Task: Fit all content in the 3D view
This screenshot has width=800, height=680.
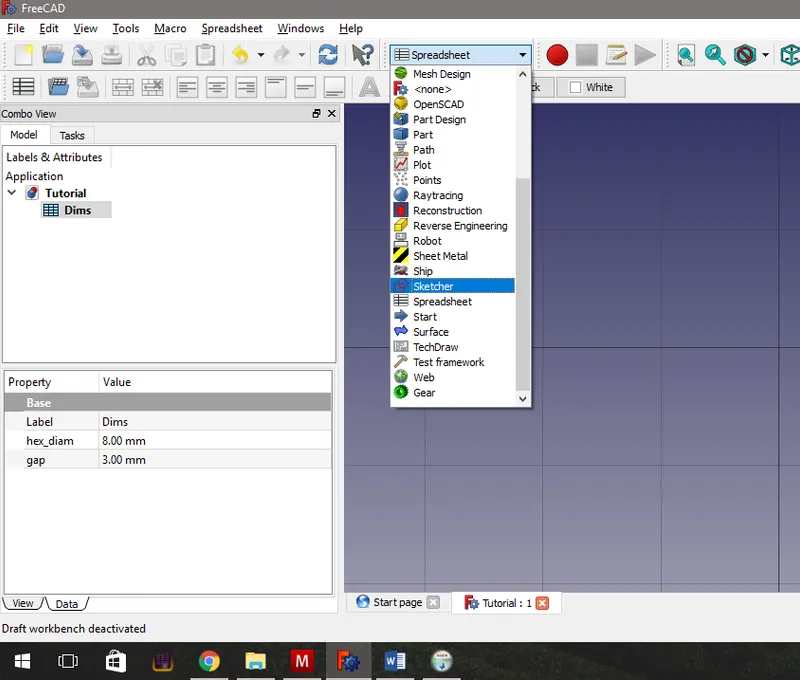Action: click(x=685, y=55)
